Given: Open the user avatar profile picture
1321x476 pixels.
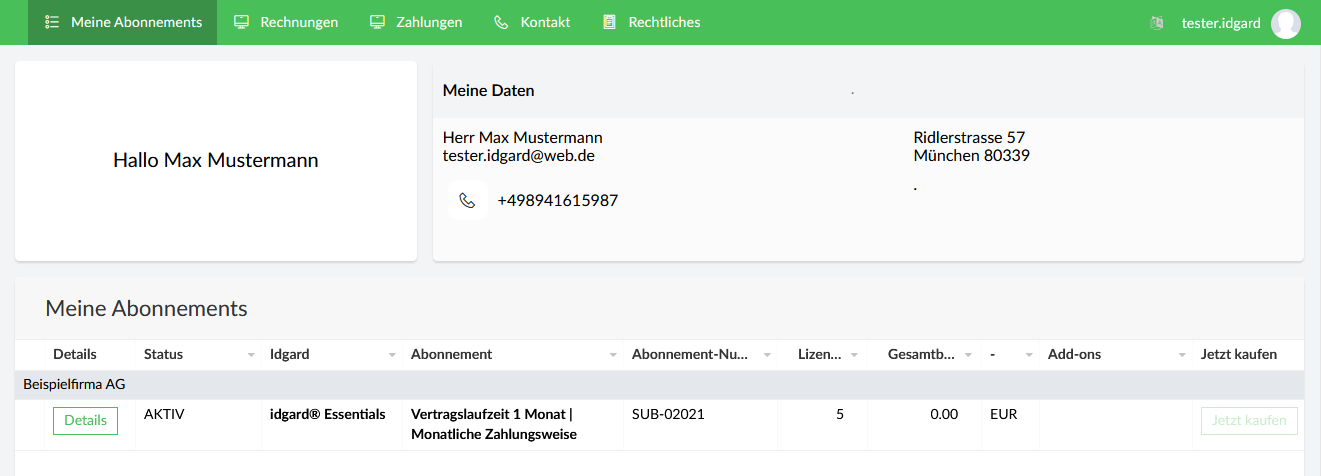Looking at the screenshot, I should point(1286,23).
